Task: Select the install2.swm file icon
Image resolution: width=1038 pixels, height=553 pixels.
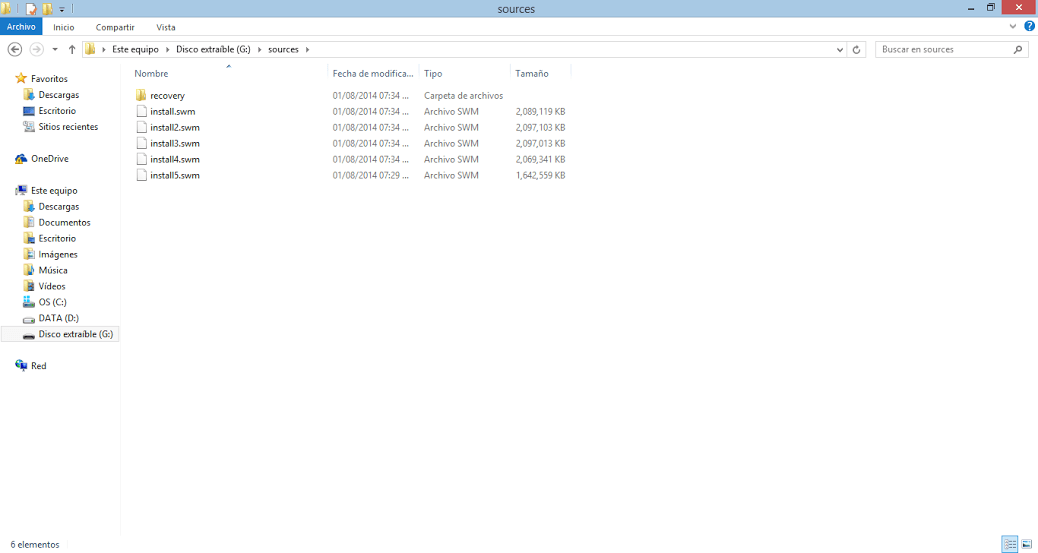Action: point(141,127)
